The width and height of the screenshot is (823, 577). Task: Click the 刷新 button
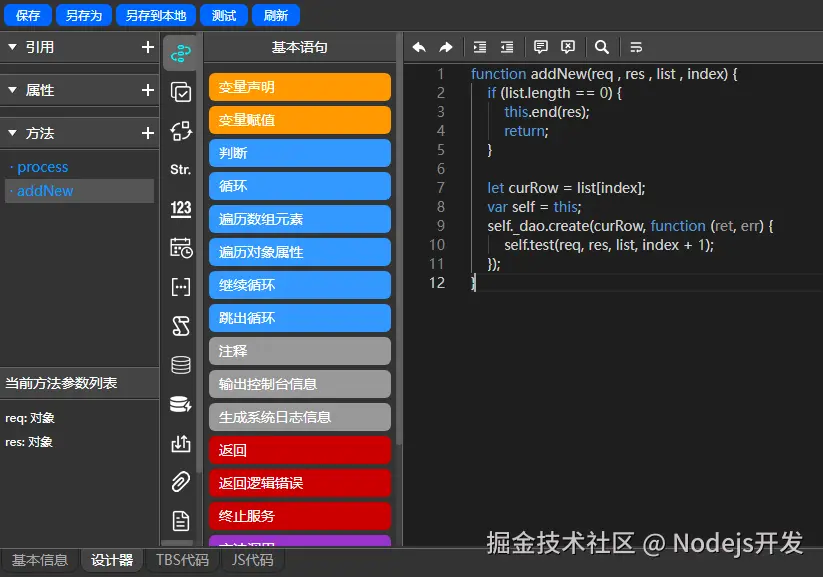[275, 14]
